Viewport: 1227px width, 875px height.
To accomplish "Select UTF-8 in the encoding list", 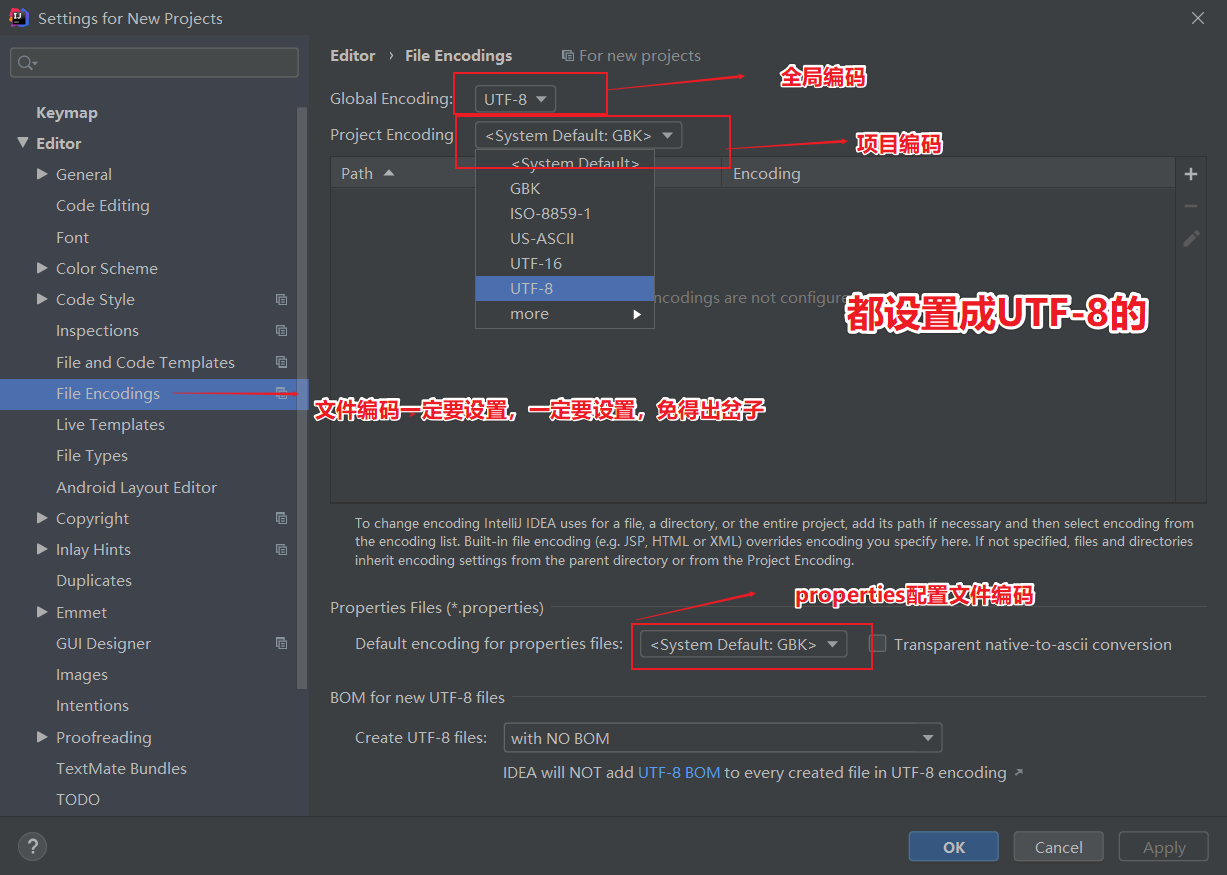I will coord(565,288).
